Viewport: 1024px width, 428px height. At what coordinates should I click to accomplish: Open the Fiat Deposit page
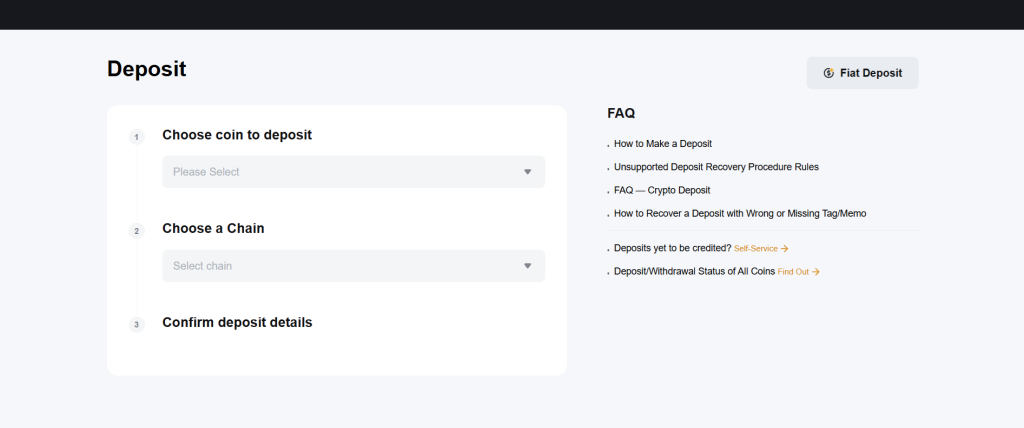[862, 73]
